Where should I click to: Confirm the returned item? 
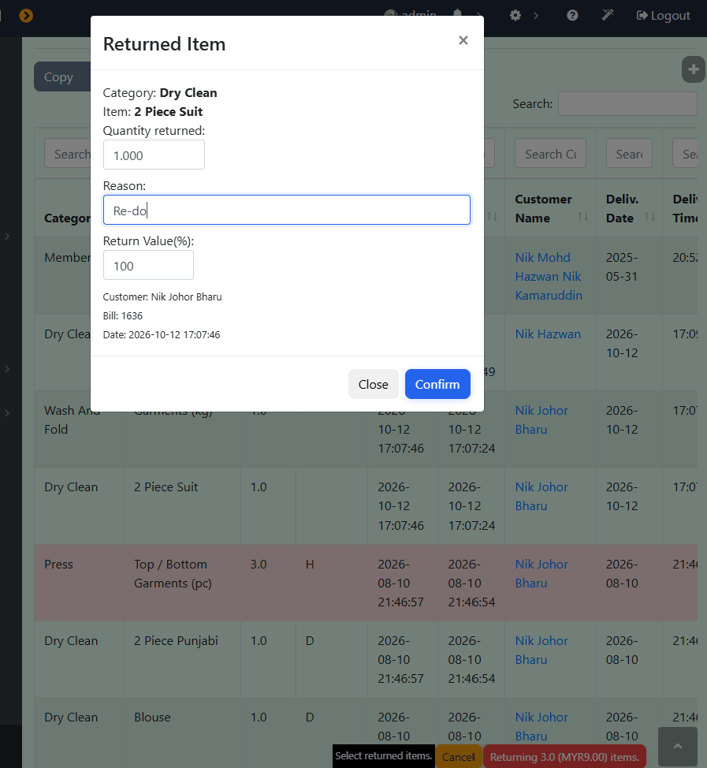tap(437, 384)
